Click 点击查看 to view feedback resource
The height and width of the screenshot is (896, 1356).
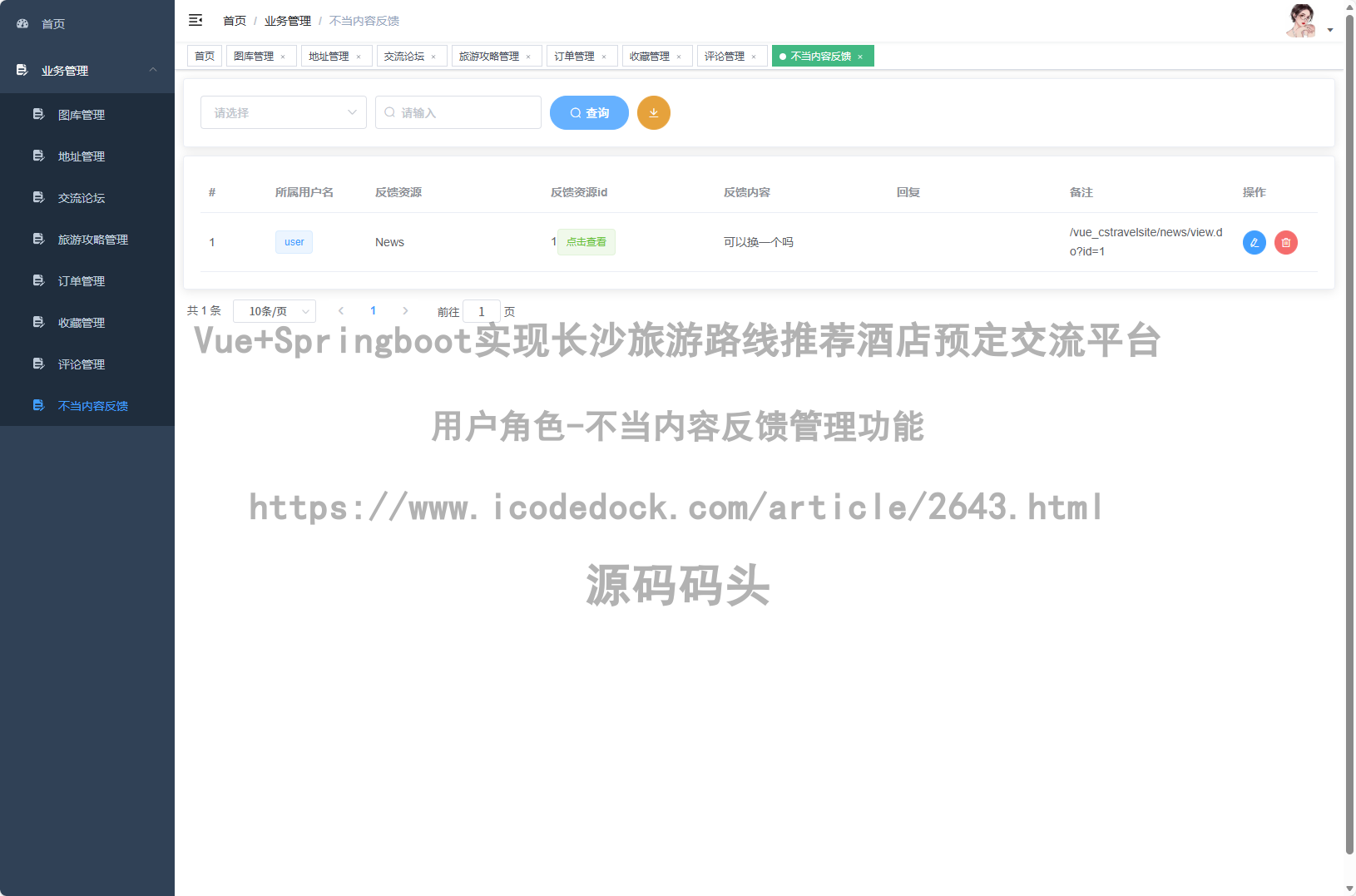pos(586,242)
